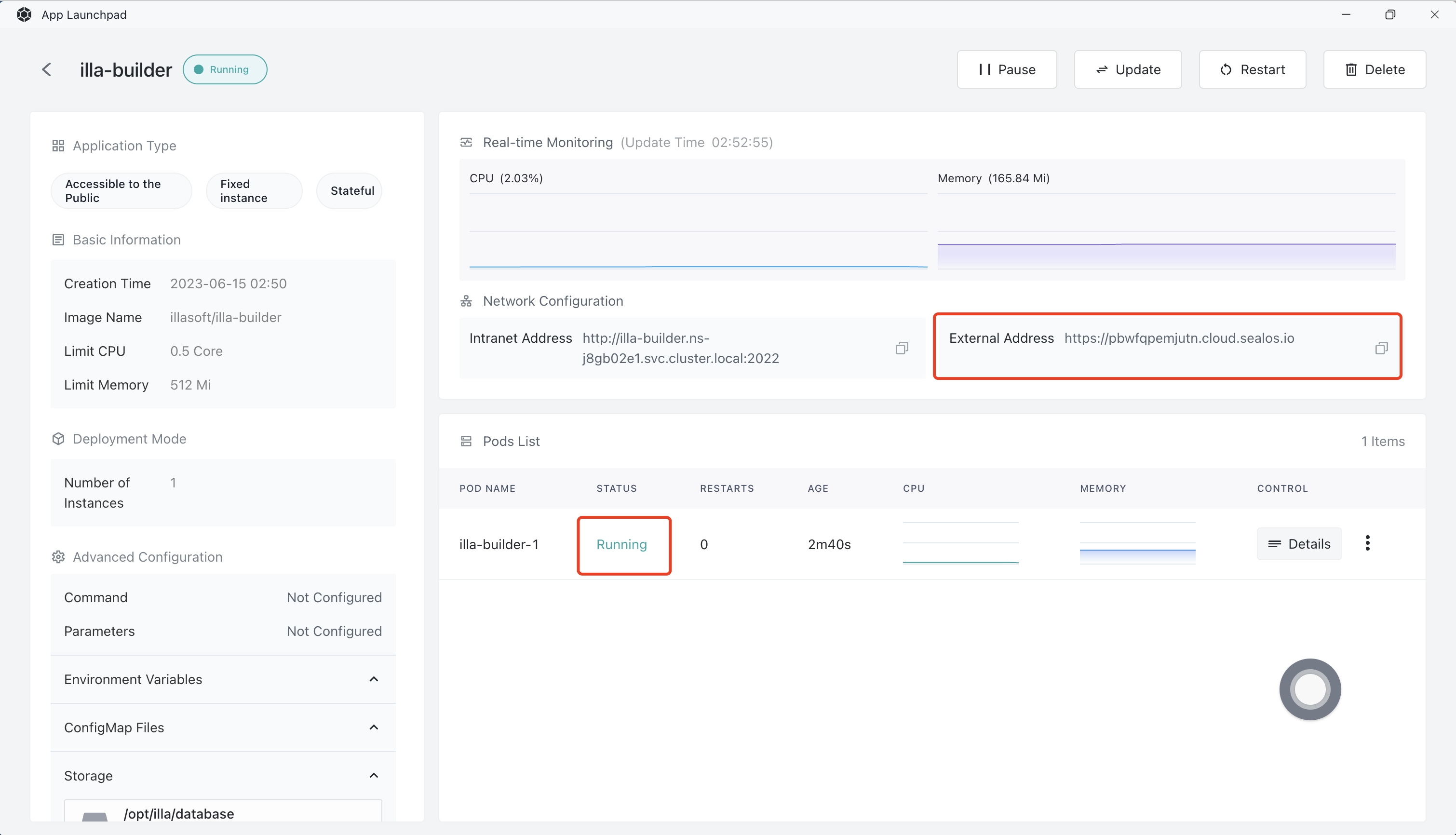This screenshot has height=835, width=1456.
Task: Click the RESTARTS column header
Action: 727,489
